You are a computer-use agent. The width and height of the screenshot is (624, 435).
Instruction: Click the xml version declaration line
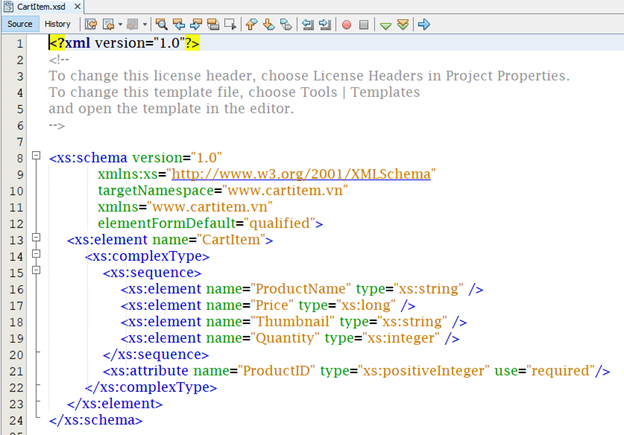[x=124, y=43]
